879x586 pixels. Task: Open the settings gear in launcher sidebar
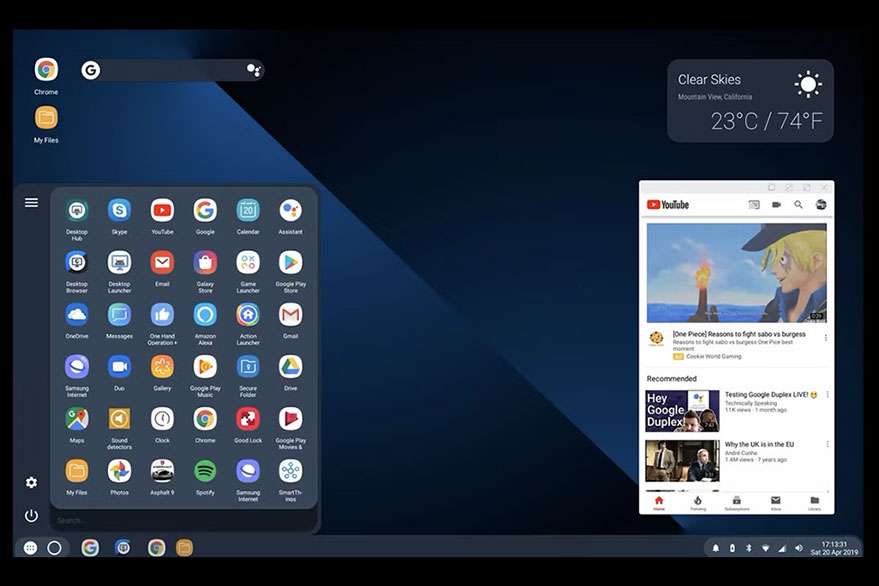[x=31, y=482]
